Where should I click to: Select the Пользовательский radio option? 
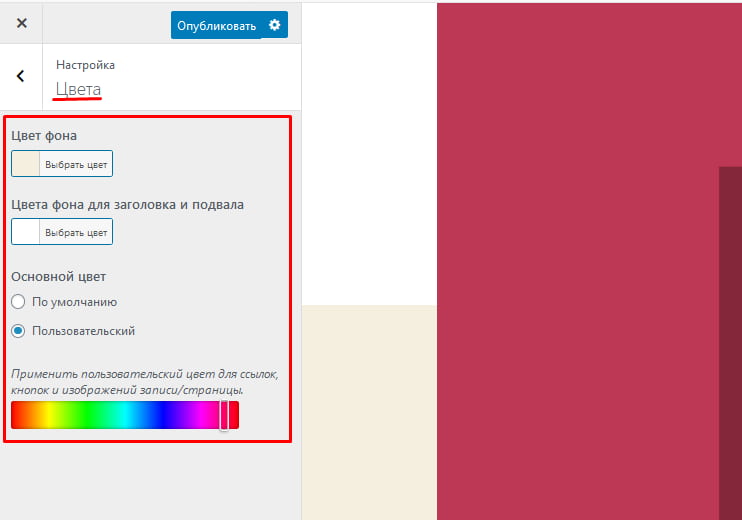coord(18,331)
